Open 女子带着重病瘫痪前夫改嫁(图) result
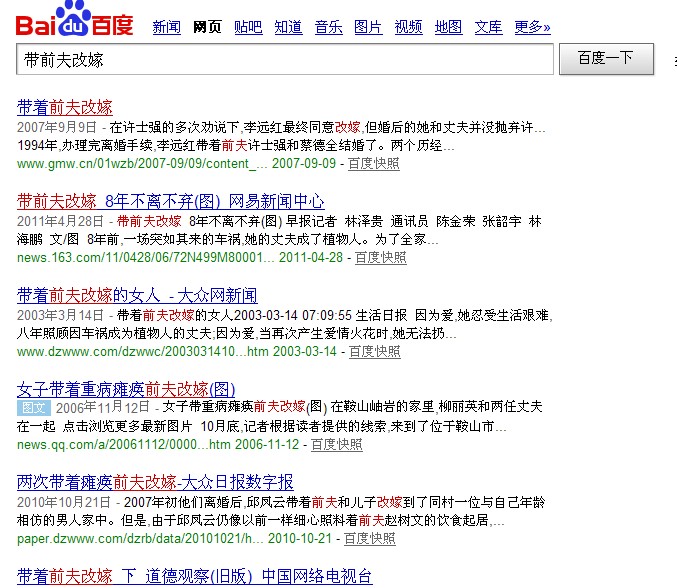677x588 pixels. (126, 389)
